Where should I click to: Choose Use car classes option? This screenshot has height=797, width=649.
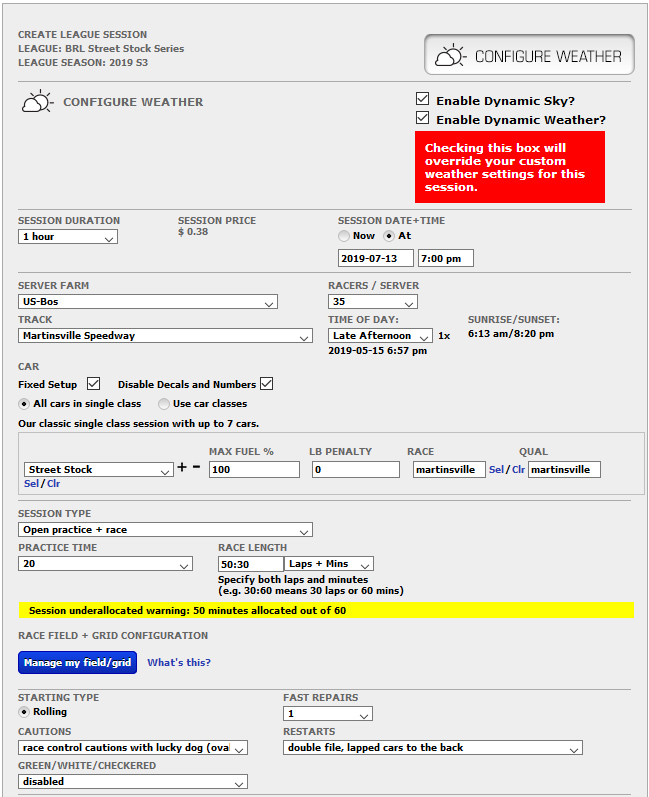(164, 403)
